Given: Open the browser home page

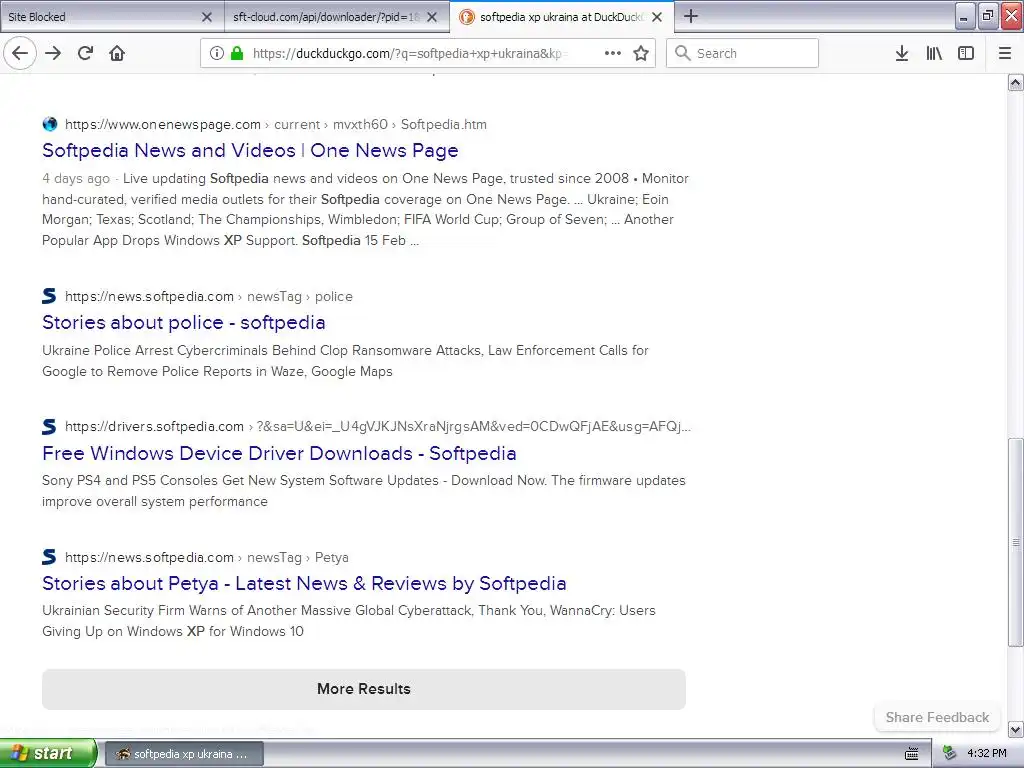Looking at the screenshot, I should pyautogui.click(x=117, y=53).
